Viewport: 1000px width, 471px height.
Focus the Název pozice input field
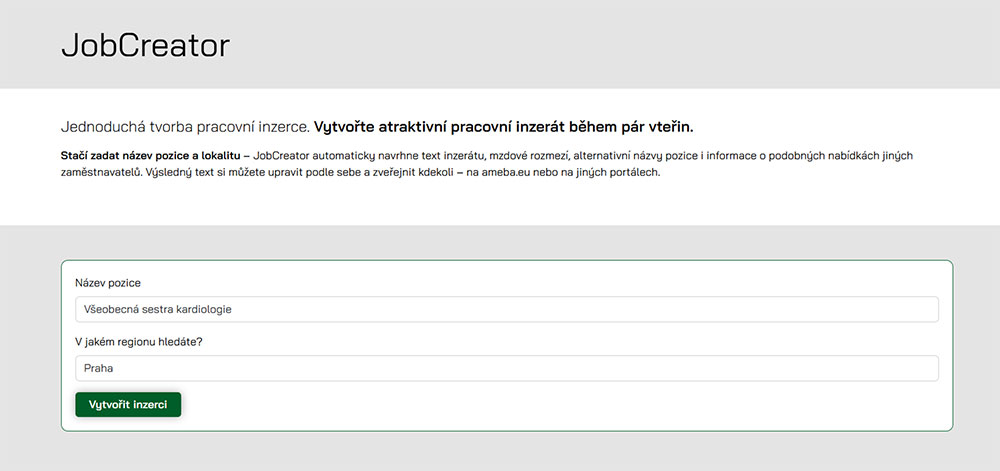(506, 309)
